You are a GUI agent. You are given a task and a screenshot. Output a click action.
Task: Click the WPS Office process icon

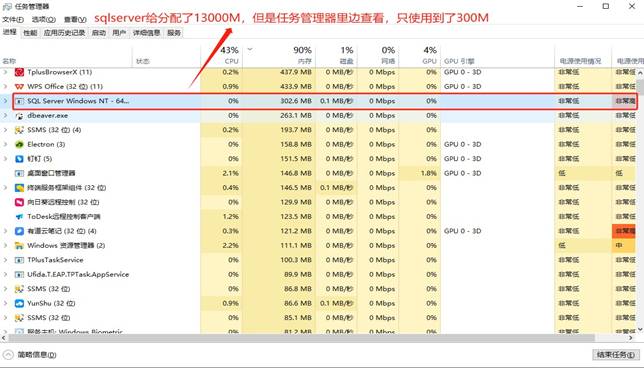coord(19,87)
